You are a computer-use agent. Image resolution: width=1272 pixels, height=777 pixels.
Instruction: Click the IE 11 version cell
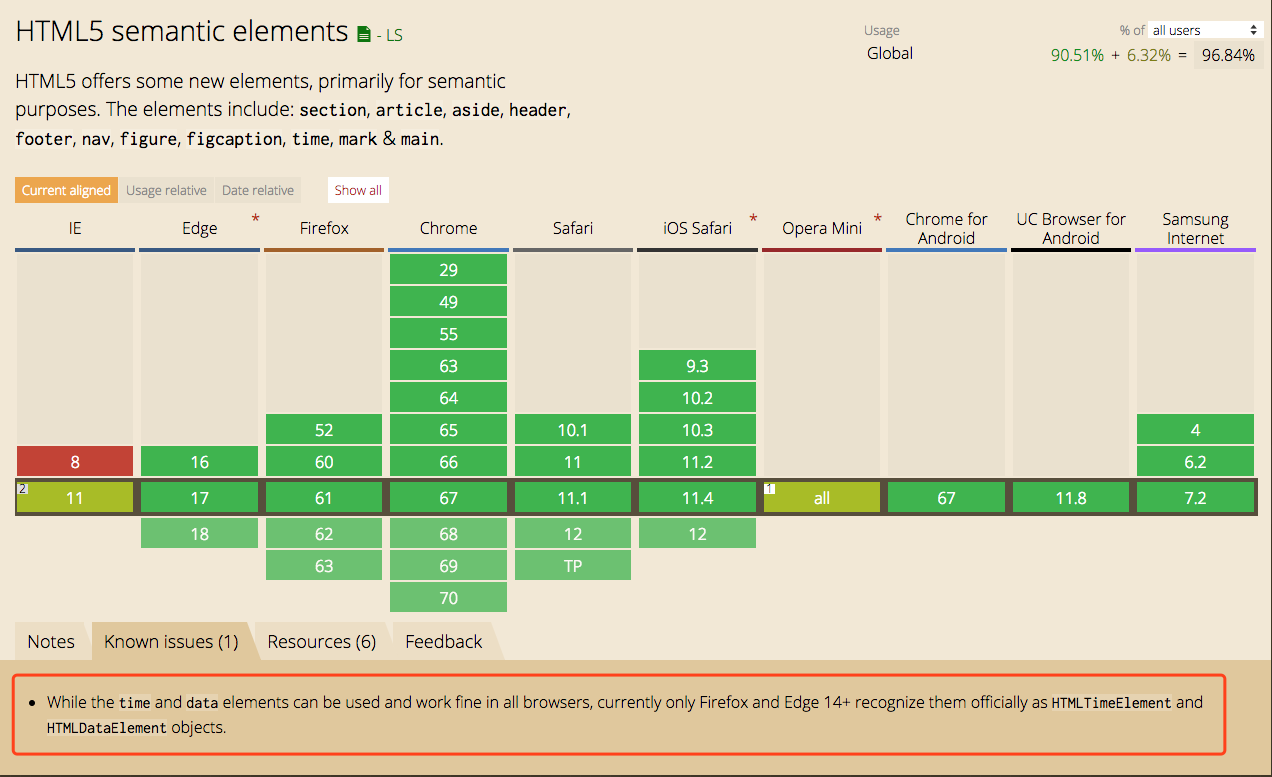coord(75,498)
